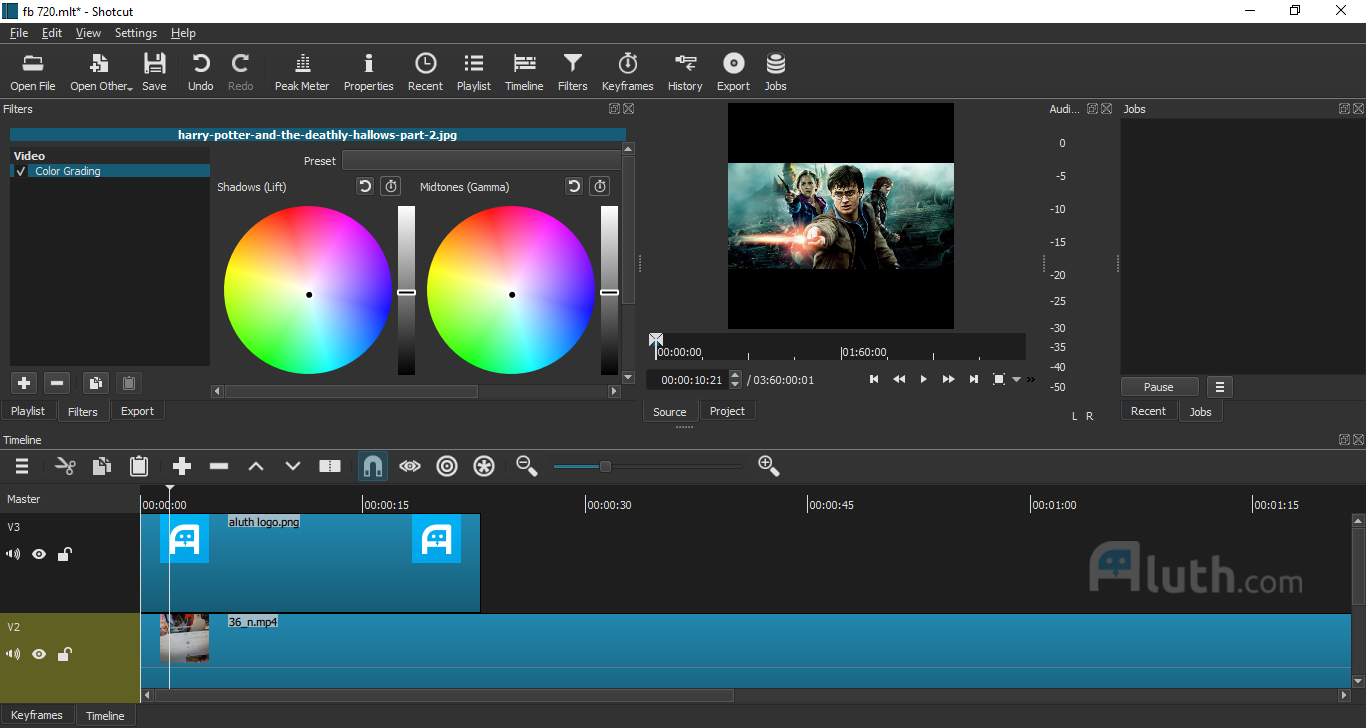Screen dimensions: 1366x728
Task: Show the Properties panel from the toolbar
Action: [369, 72]
